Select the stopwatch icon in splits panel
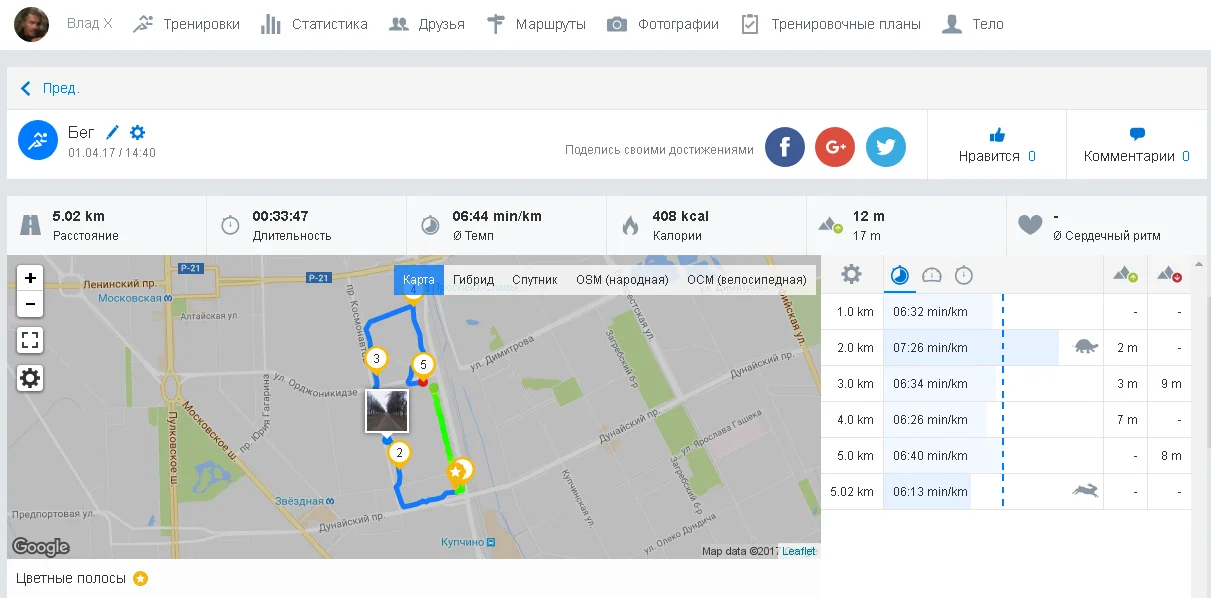The width and height of the screenshot is (1211, 598). [x=963, y=275]
